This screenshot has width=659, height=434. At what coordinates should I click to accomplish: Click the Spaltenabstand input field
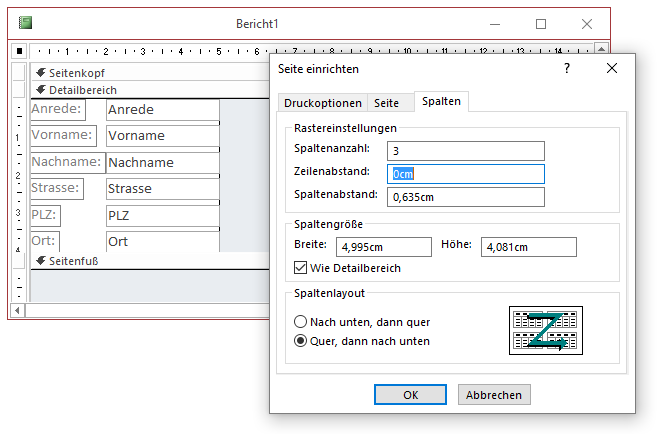[466, 197]
